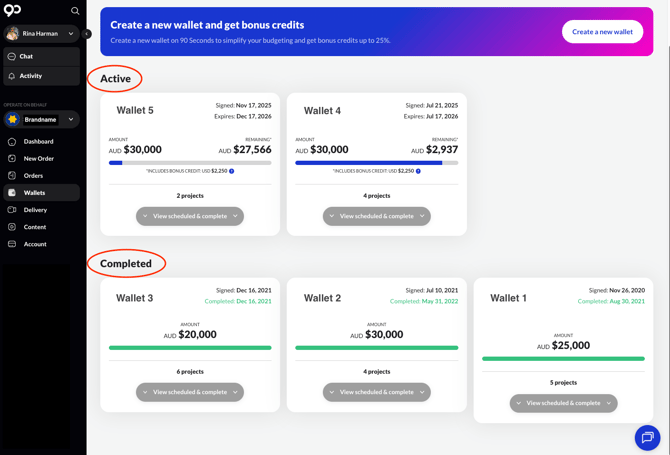Click Wallet 4 bonus credit info icon
Screen dimensions: 670x455
tap(418, 171)
